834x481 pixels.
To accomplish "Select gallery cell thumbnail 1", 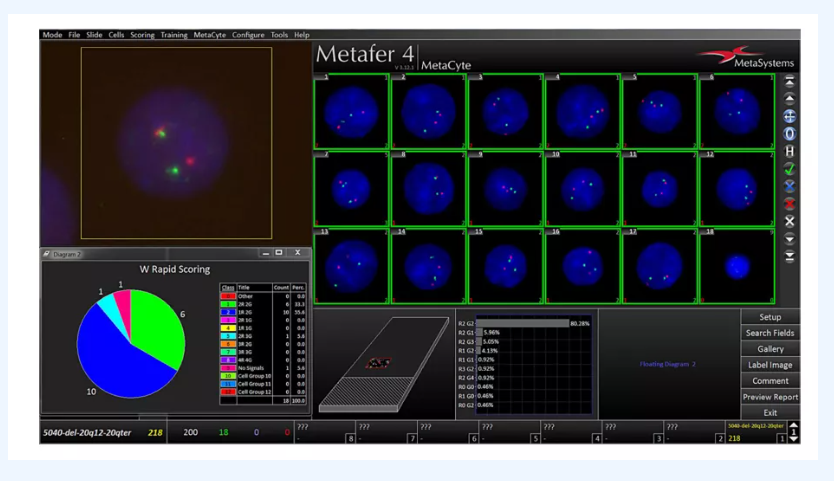I will (x=351, y=111).
